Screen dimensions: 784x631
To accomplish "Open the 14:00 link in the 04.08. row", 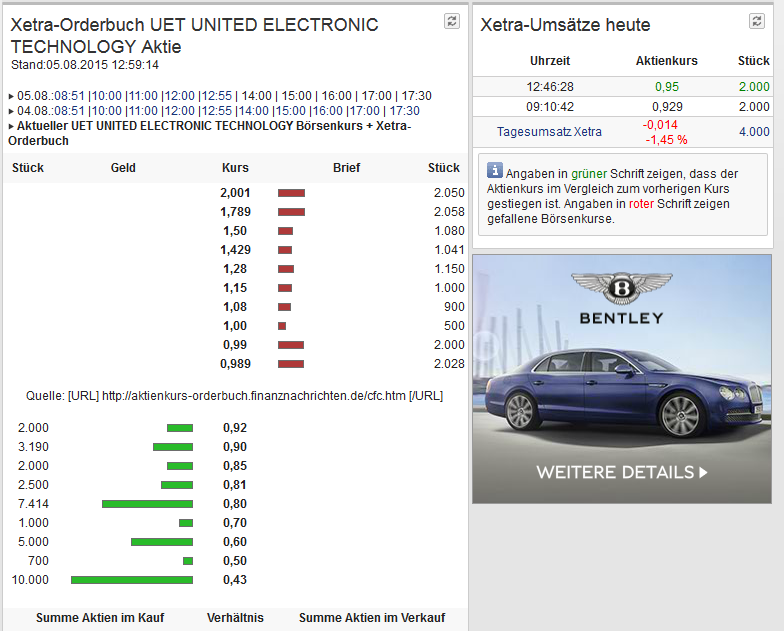I will [x=253, y=111].
